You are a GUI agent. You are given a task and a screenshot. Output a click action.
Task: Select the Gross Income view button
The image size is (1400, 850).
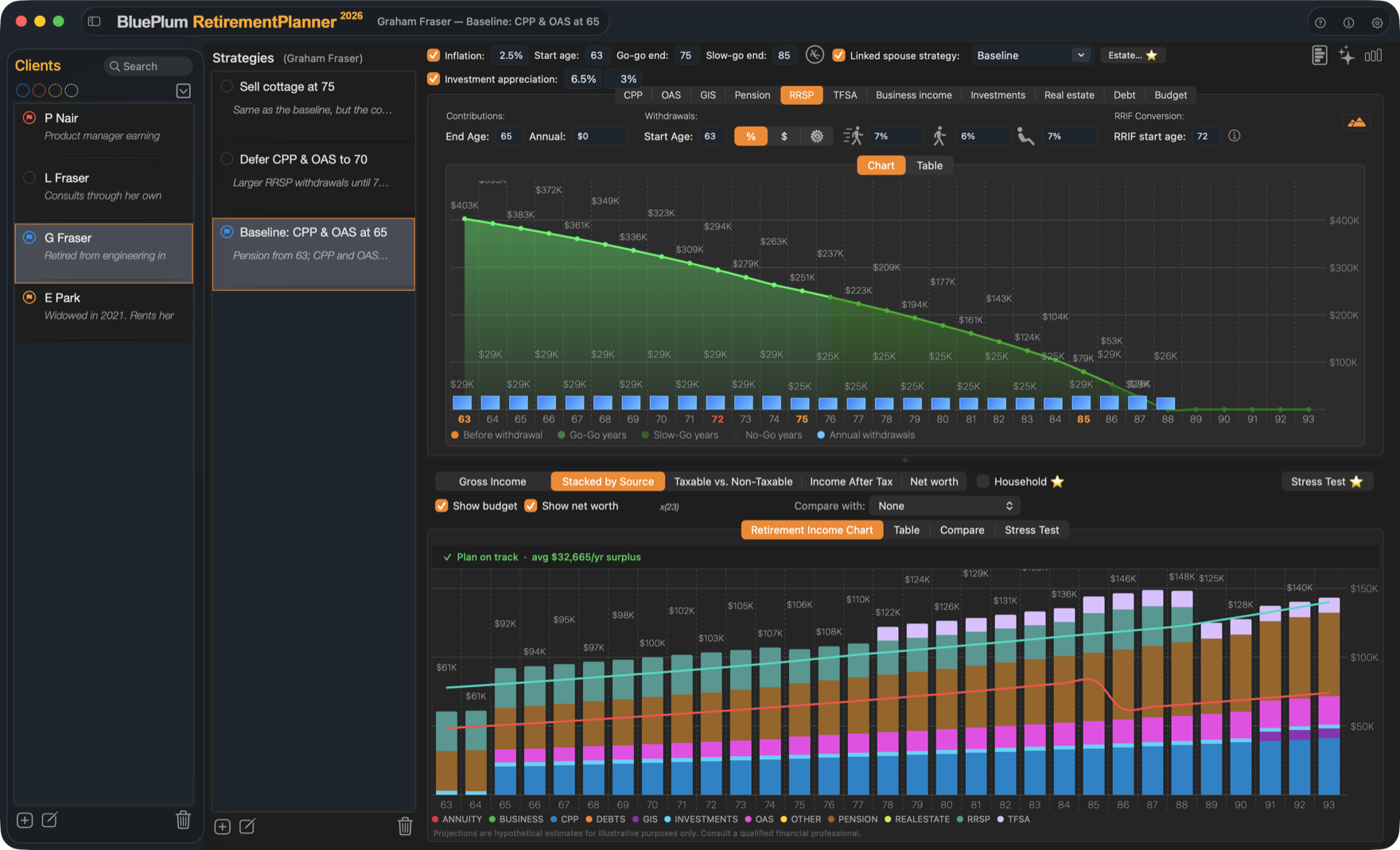pyautogui.click(x=492, y=482)
